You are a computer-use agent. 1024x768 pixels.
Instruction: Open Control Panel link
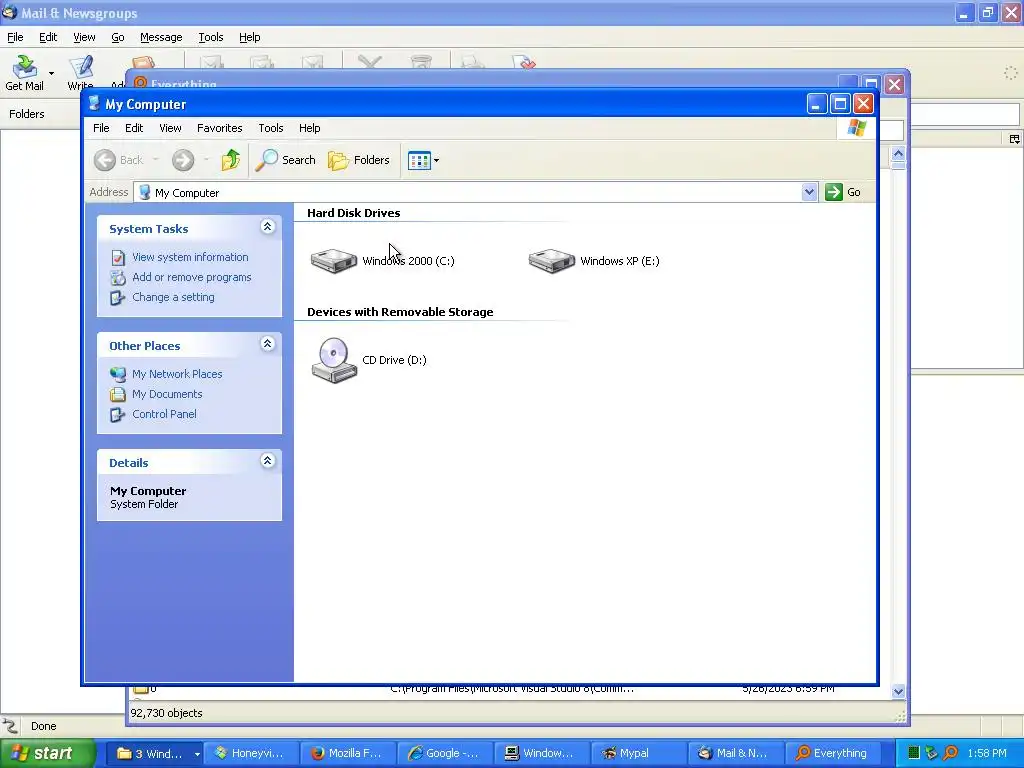164,414
